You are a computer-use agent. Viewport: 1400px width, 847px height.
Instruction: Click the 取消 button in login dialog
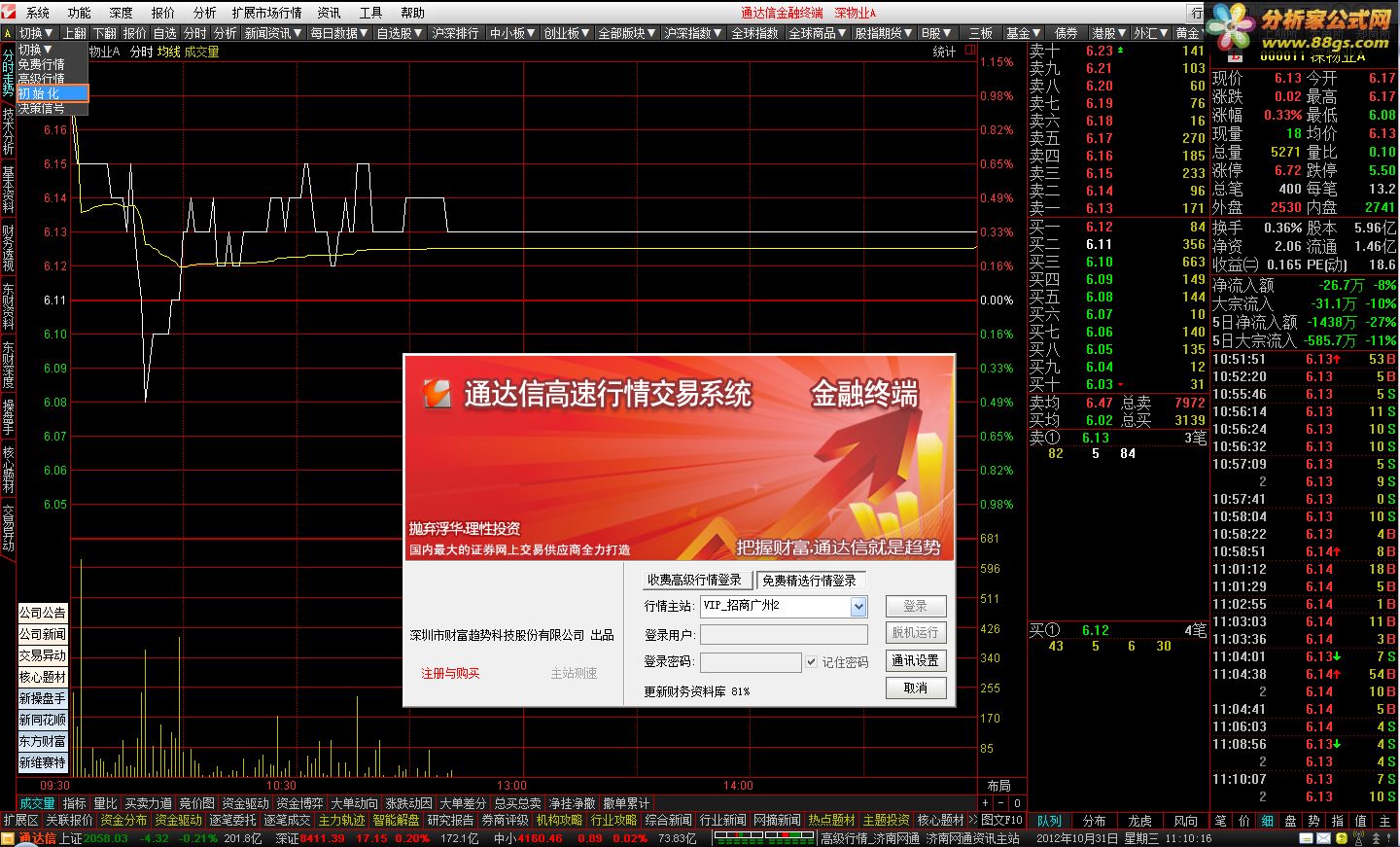point(915,688)
